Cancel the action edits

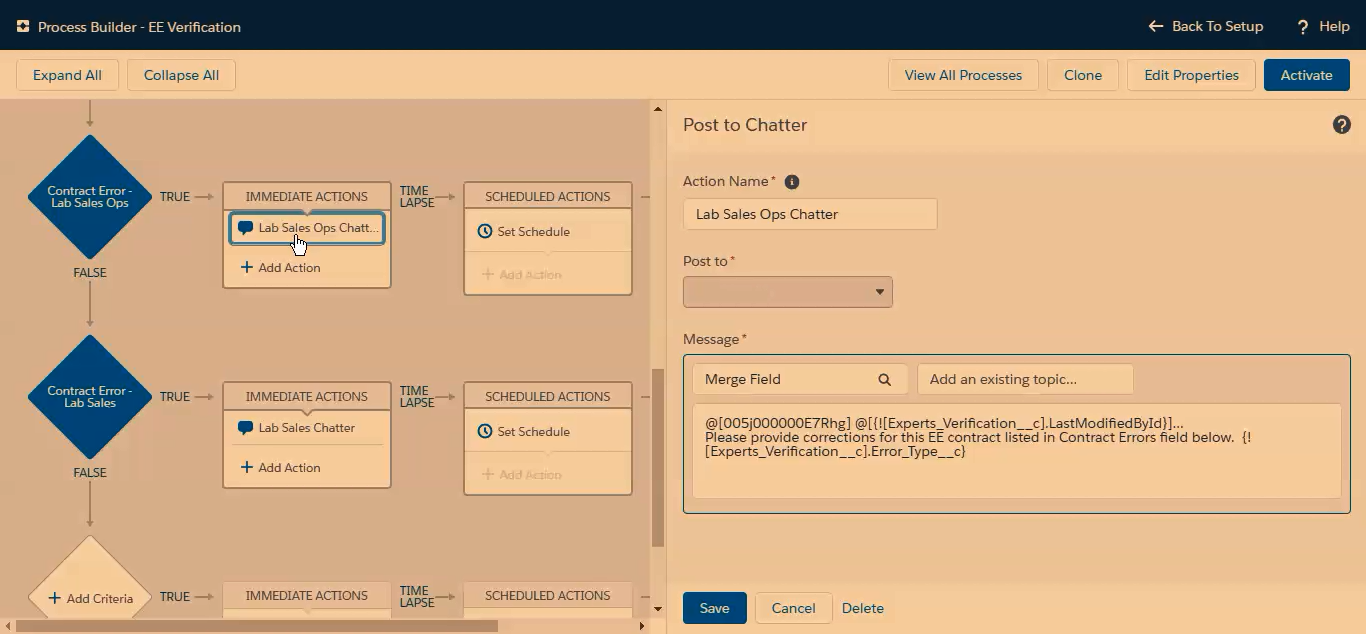coord(794,608)
